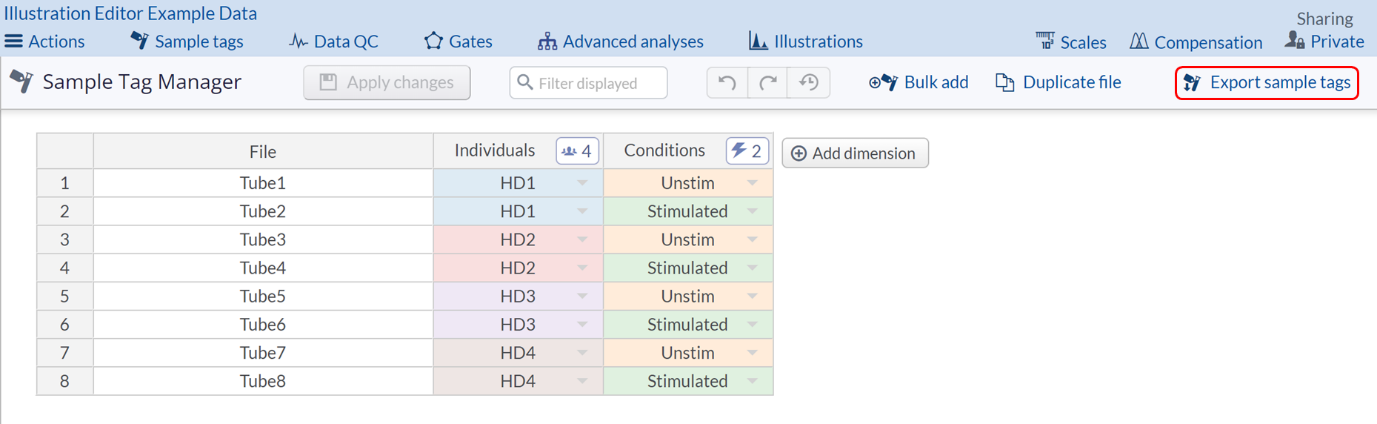Click the revert history clock icon

click(808, 83)
